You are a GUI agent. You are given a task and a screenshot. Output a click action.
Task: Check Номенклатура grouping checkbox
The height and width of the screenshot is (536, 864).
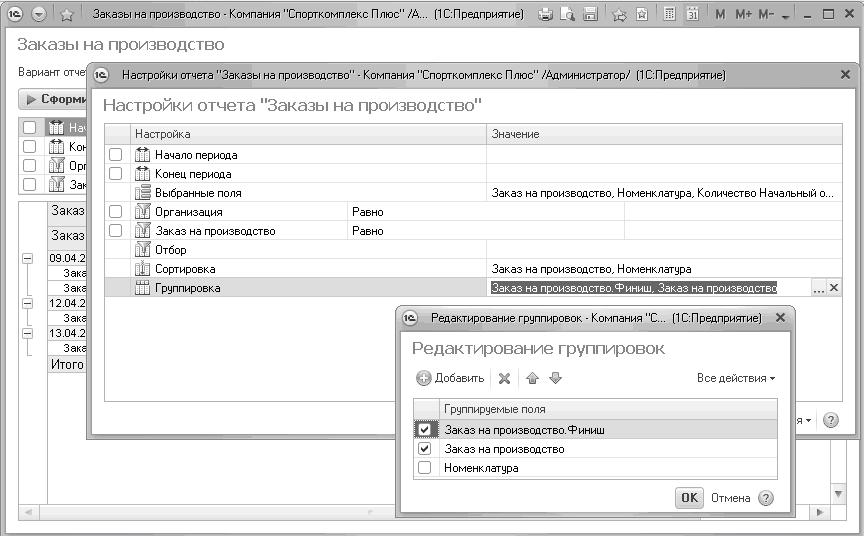(x=424, y=468)
